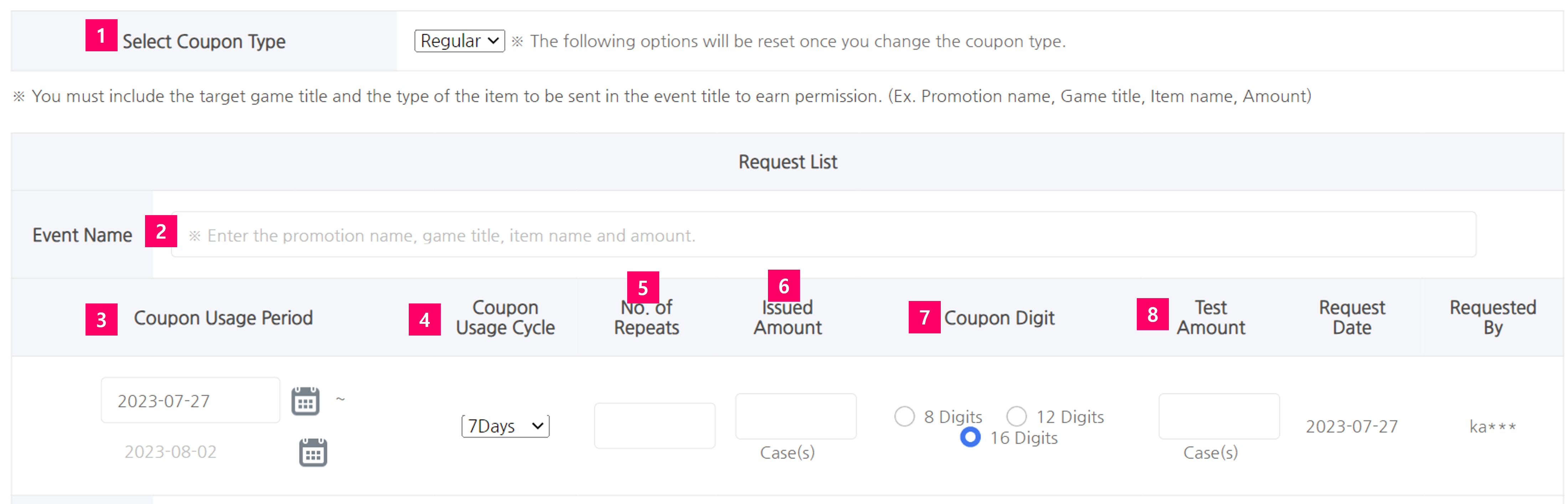This screenshot has height=504, width=1568.
Task: Open the start date calendar picker
Action: (305, 400)
